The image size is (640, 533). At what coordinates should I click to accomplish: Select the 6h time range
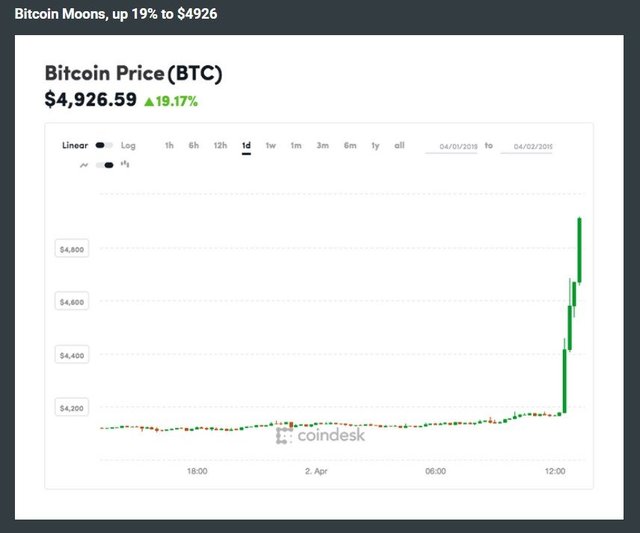194,146
